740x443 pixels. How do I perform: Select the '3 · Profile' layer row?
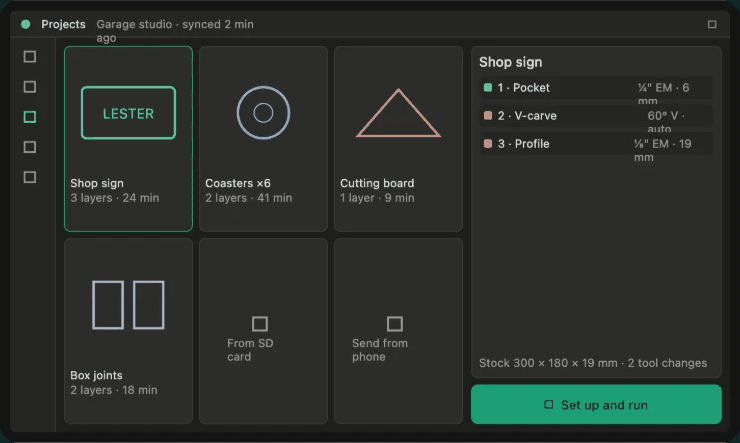tap(596, 144)
